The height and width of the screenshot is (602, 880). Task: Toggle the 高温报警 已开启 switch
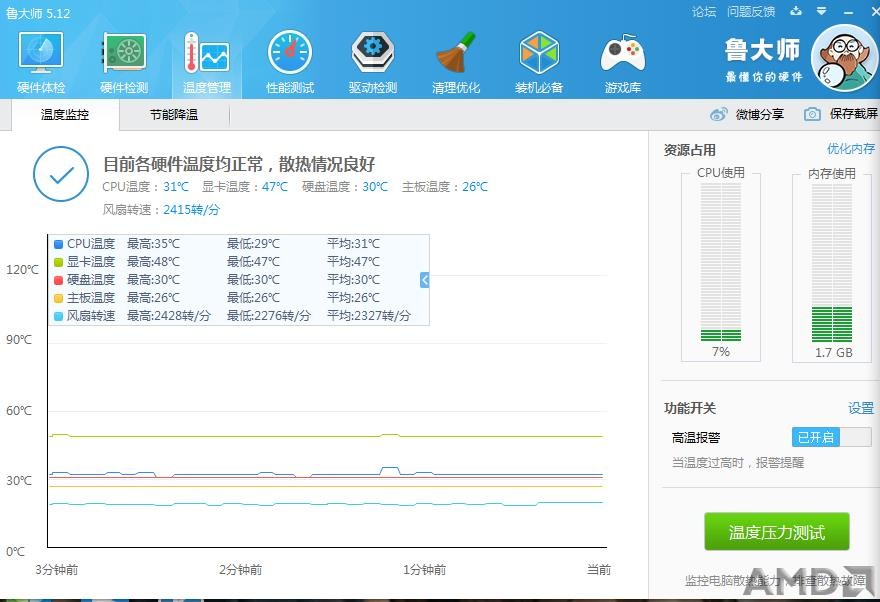coord(832,437)
